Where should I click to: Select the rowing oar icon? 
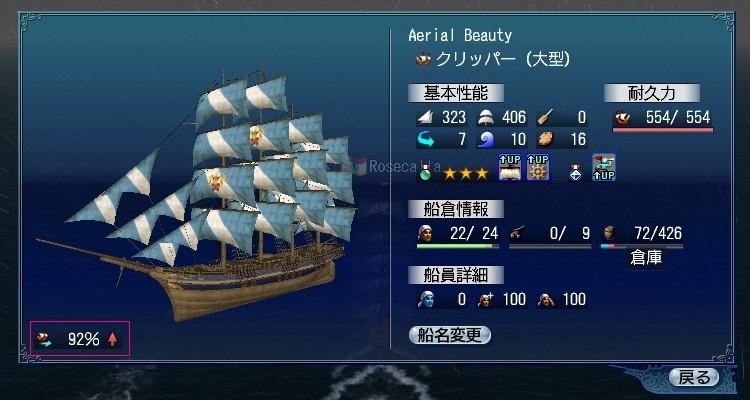click(x=545, y=117)
